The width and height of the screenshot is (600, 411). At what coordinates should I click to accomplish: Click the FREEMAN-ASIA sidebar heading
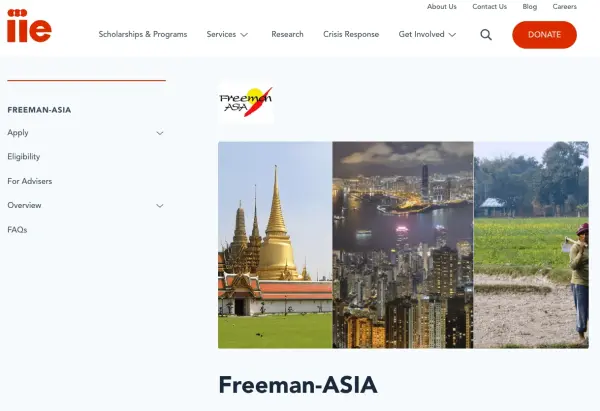click(39, 110)
